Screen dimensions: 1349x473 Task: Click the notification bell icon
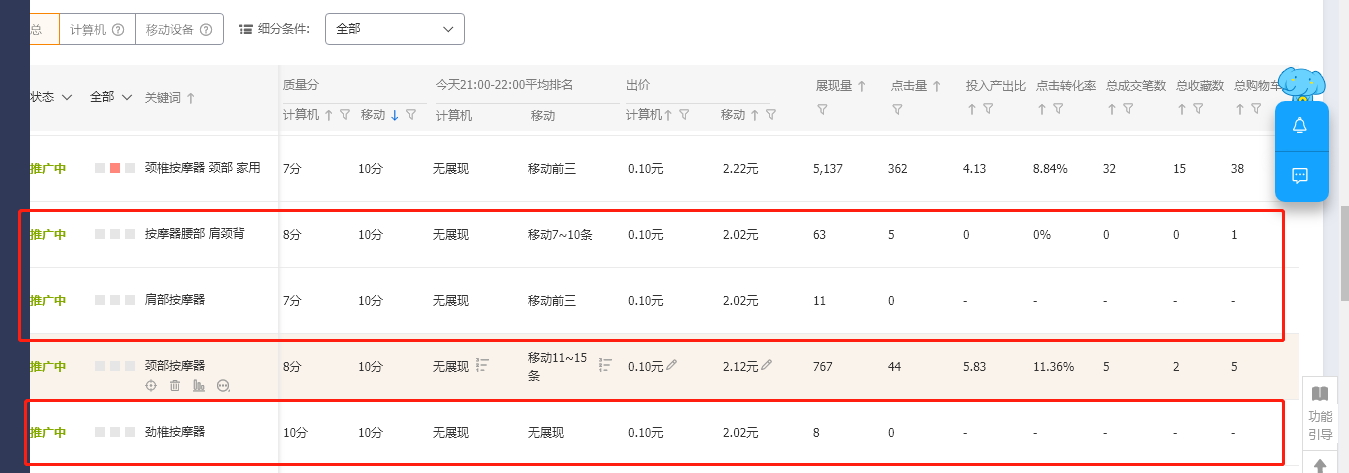[1300, 126]
